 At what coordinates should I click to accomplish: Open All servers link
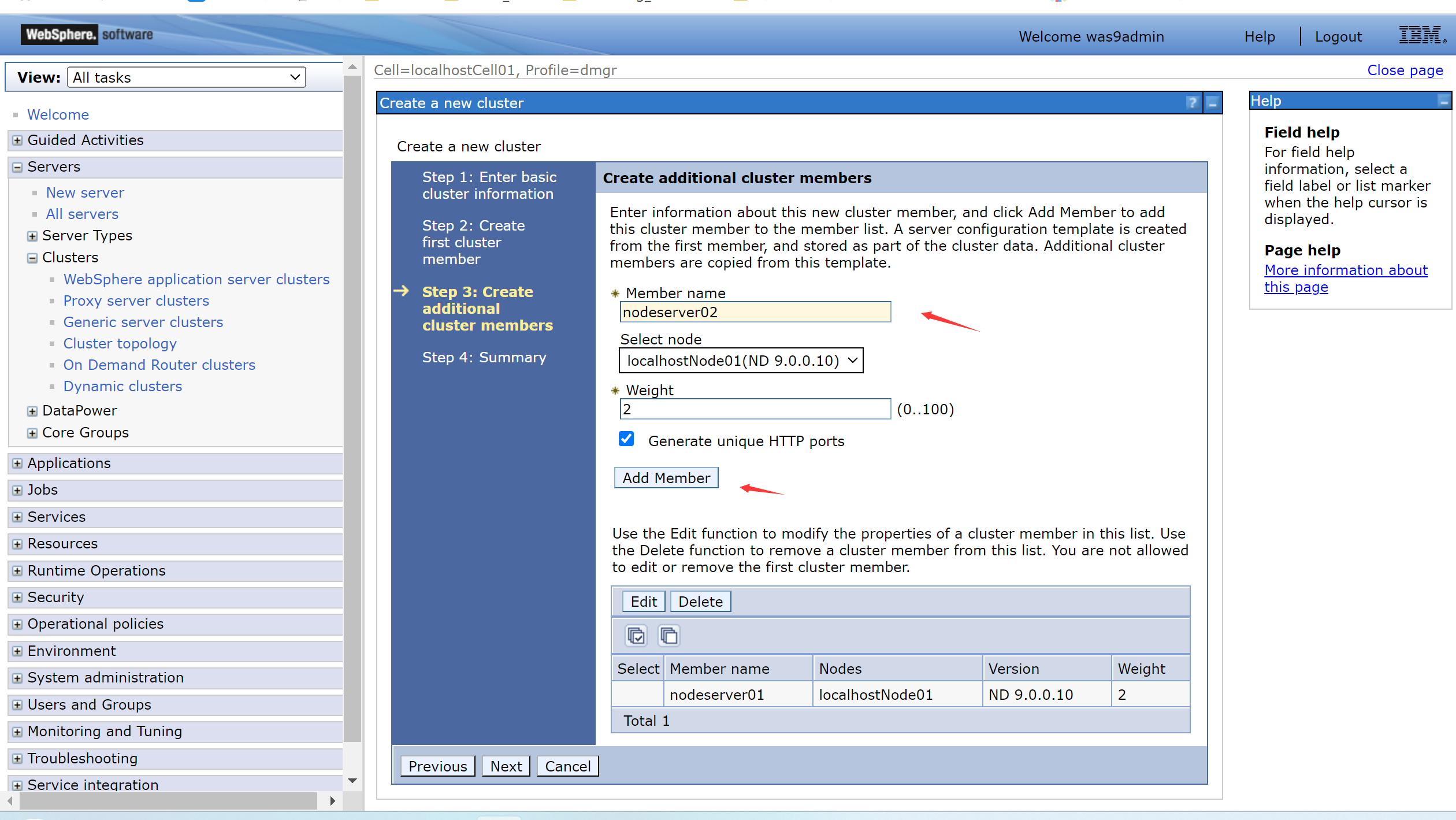point(82,214)
